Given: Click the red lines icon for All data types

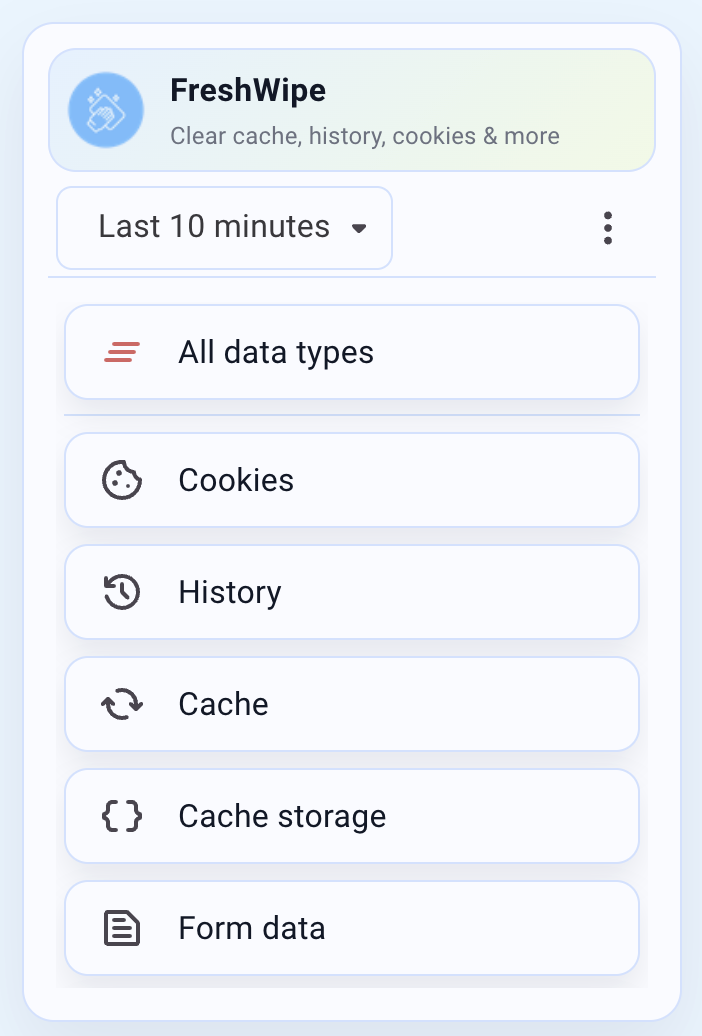Looking at the screenshot, I should 119,352.
